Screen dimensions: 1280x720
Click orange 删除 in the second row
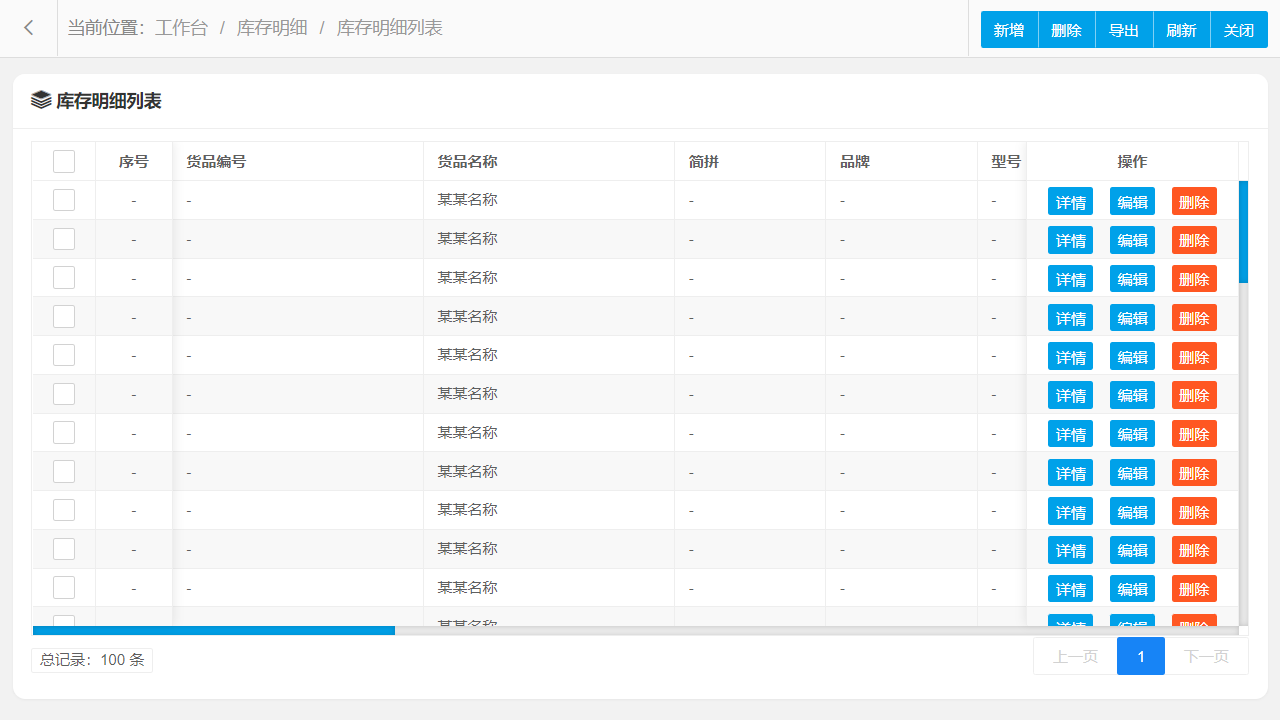(1194, 240)
